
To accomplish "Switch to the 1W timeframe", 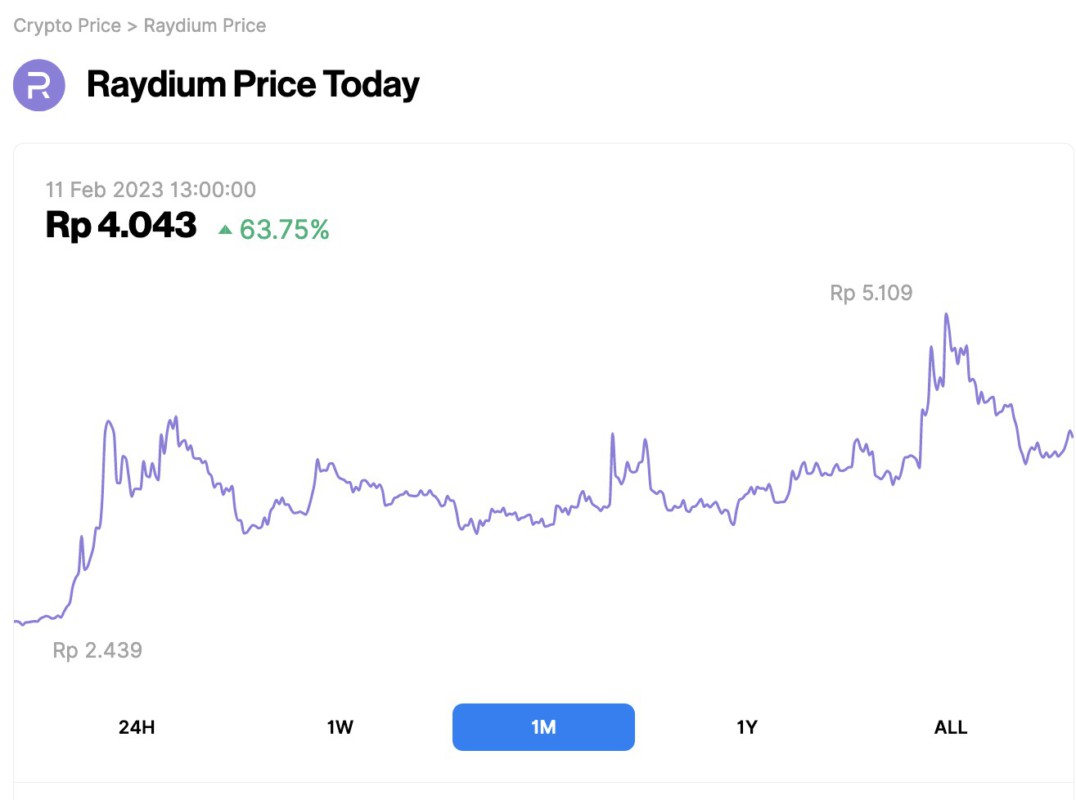I will [340, 727].
